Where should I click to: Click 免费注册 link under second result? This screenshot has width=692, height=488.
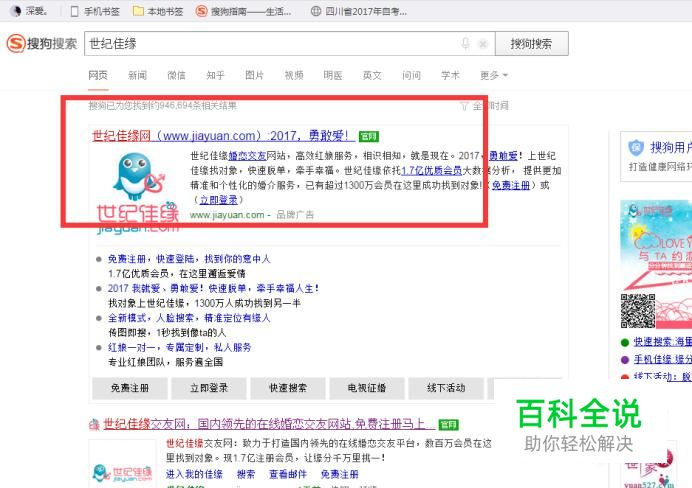coord(339,474)
